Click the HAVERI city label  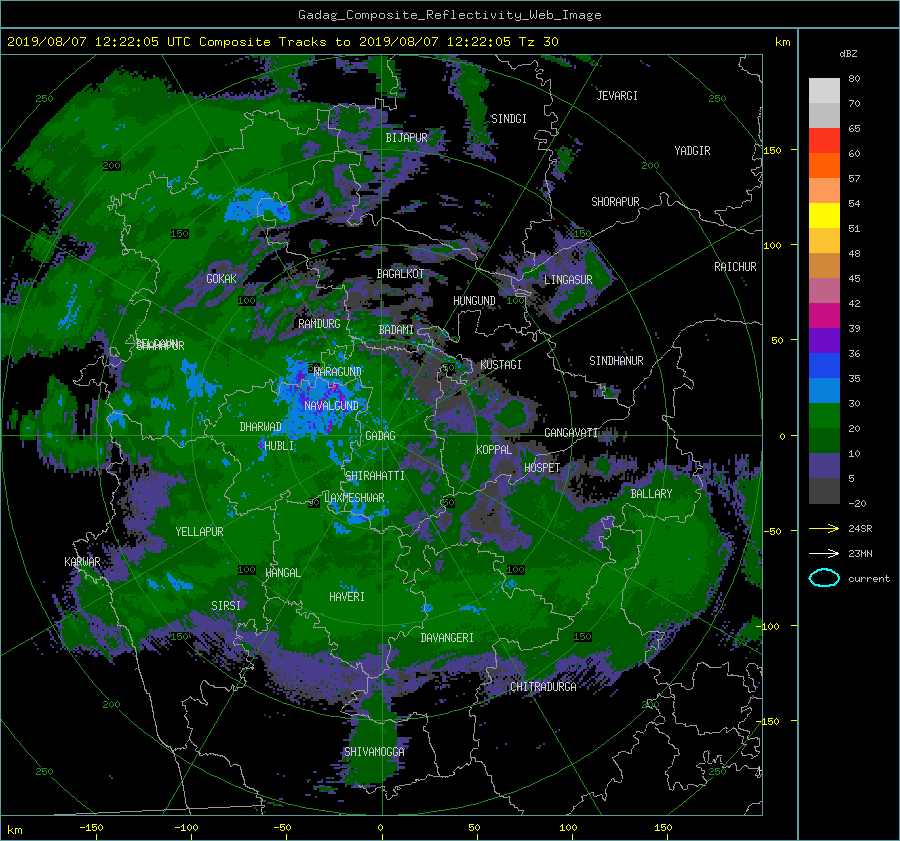pyautogui.click(x=347, y=597)
